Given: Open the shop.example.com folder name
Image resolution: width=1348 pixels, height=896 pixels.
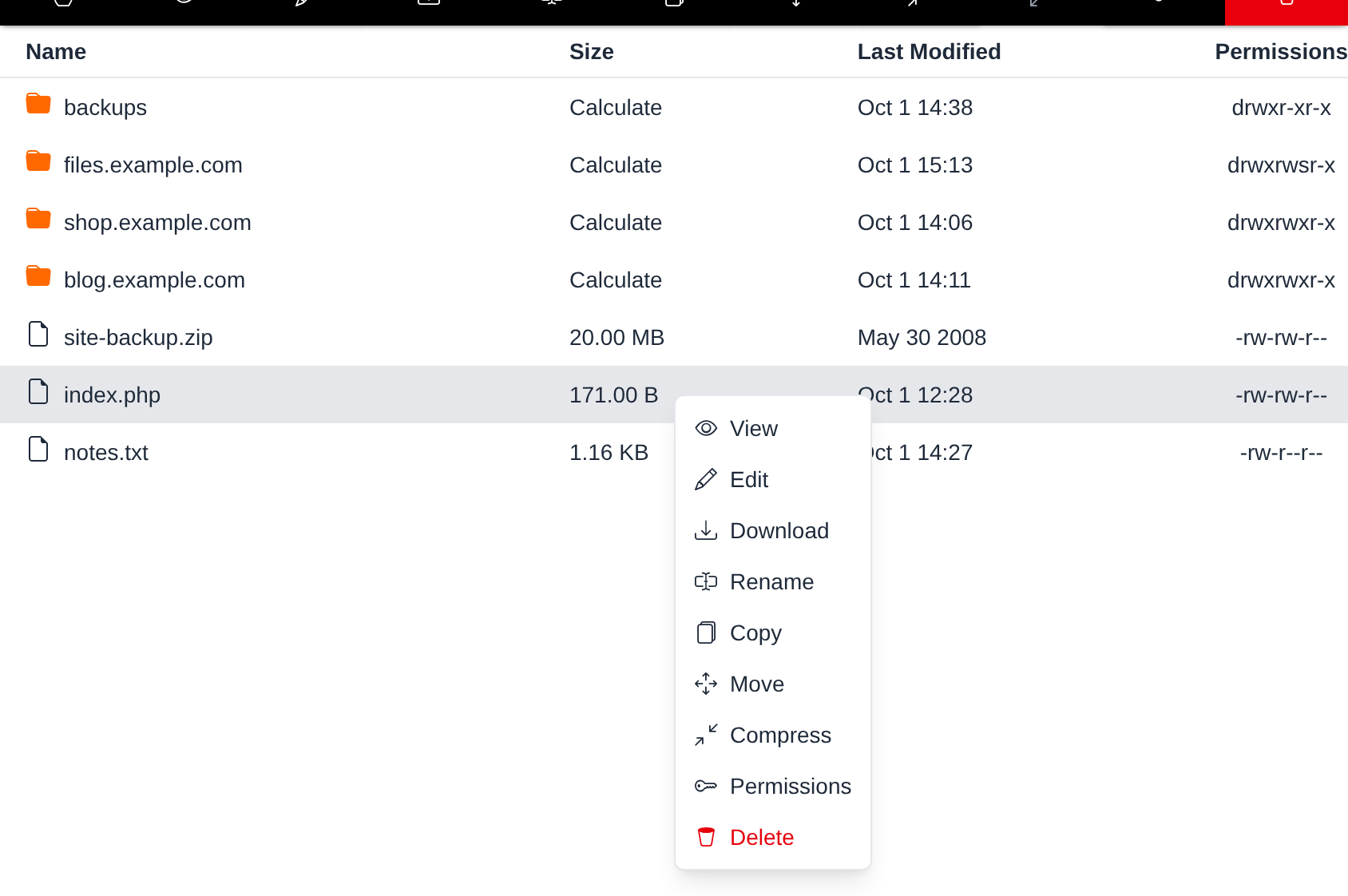Looking at the screenshot, I should [x=157, y=222].
